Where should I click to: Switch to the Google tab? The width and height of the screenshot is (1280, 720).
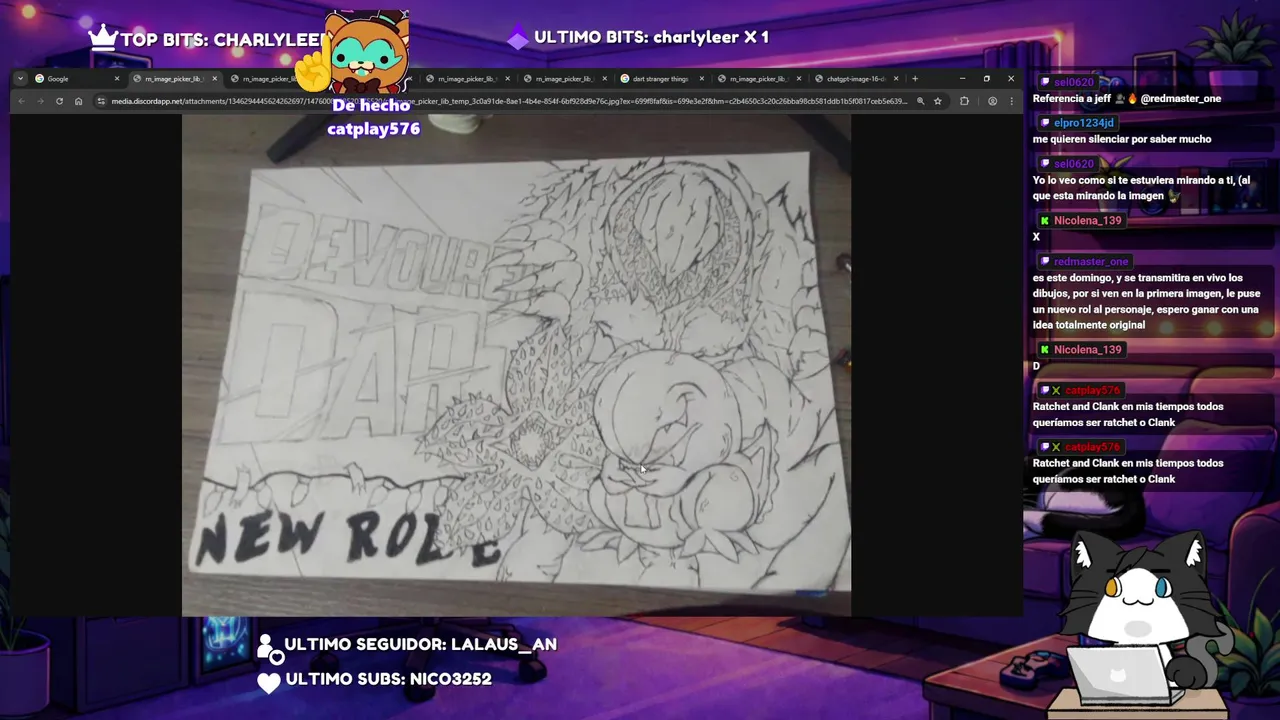77,79
